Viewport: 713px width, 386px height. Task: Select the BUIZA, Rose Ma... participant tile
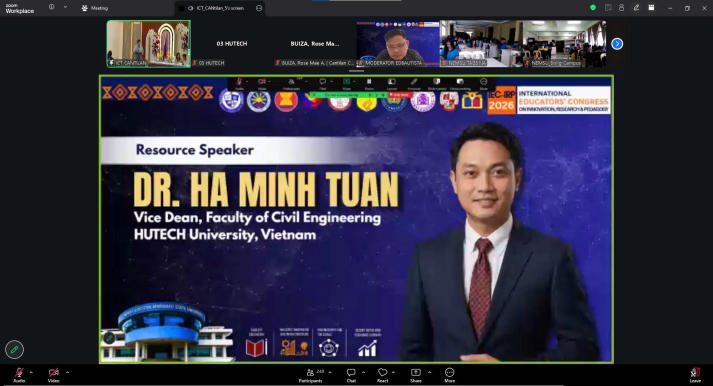point(315,44)
